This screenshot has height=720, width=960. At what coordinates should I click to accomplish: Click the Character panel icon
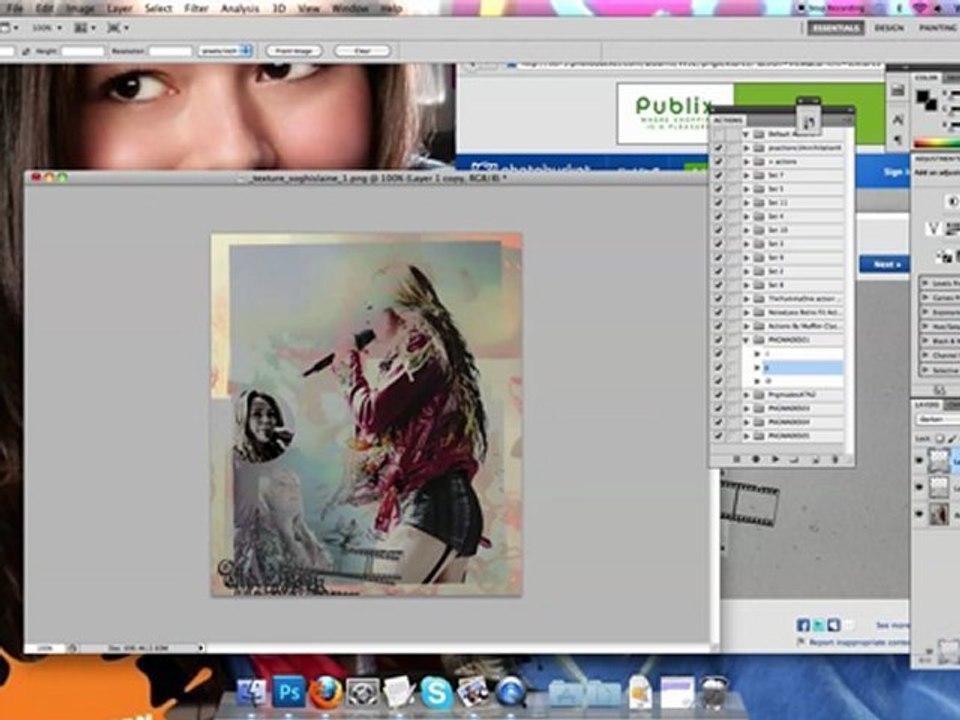coord(898,120)
